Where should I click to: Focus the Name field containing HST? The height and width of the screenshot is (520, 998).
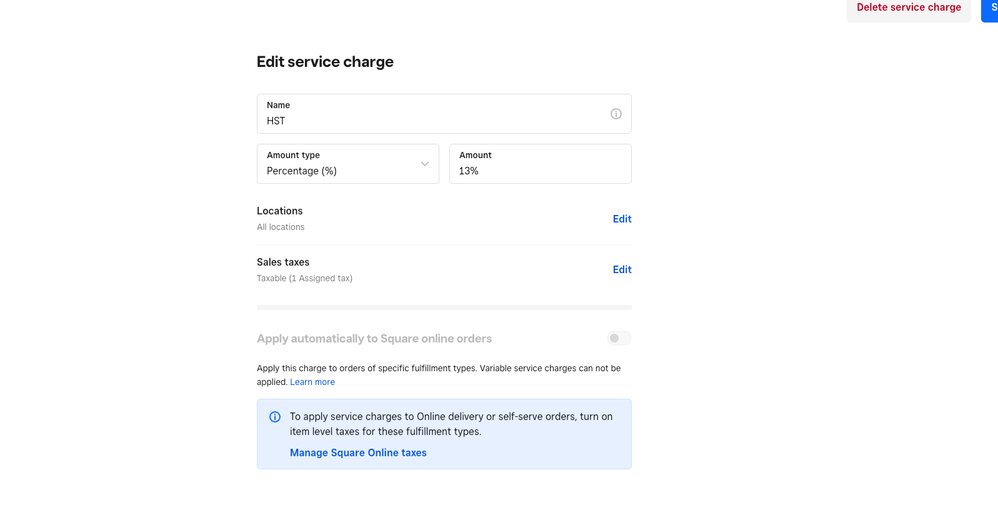[x=430, y=120]
